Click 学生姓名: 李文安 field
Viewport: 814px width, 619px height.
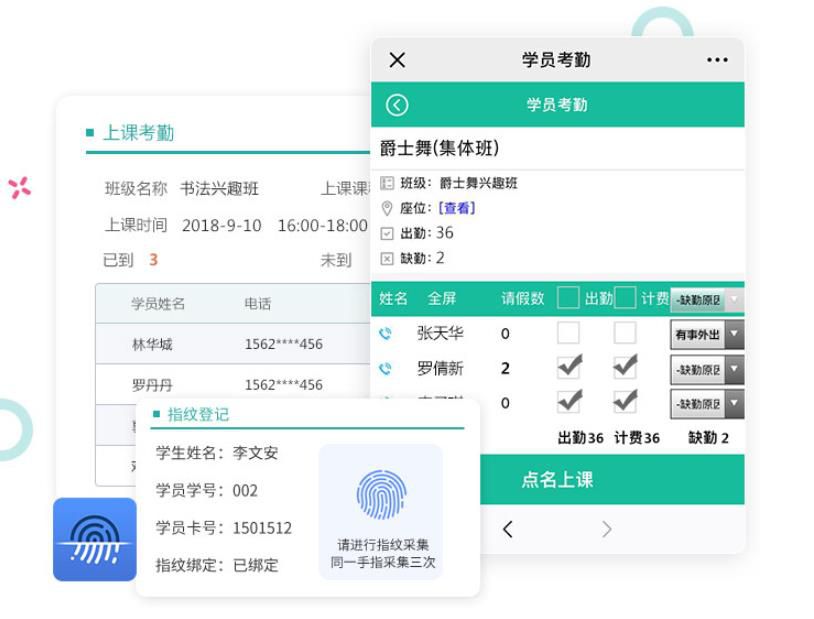(x=217, y=453)
